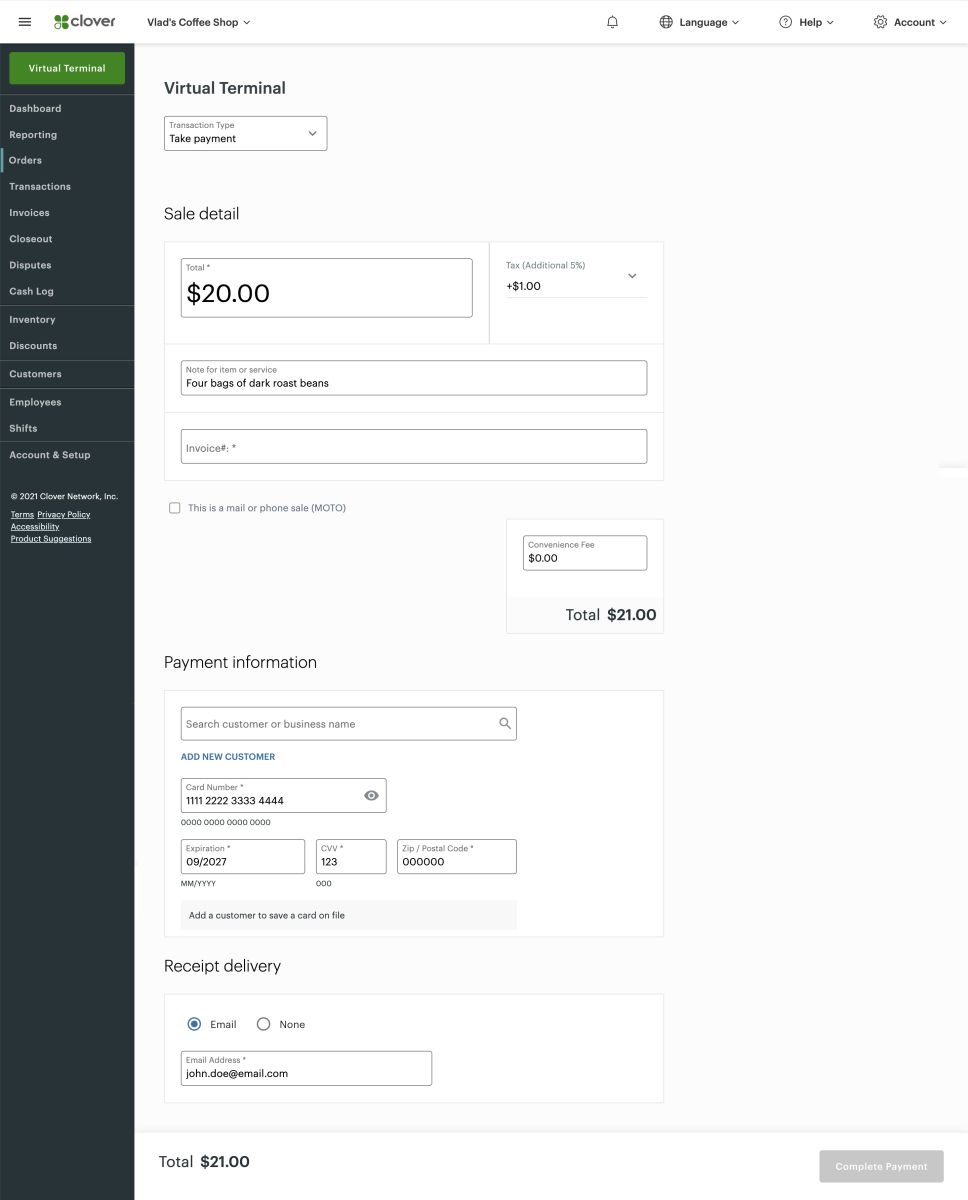Open Closeout in sidebar
This screenshot has height=1200, width=968.
coord(31,239)
